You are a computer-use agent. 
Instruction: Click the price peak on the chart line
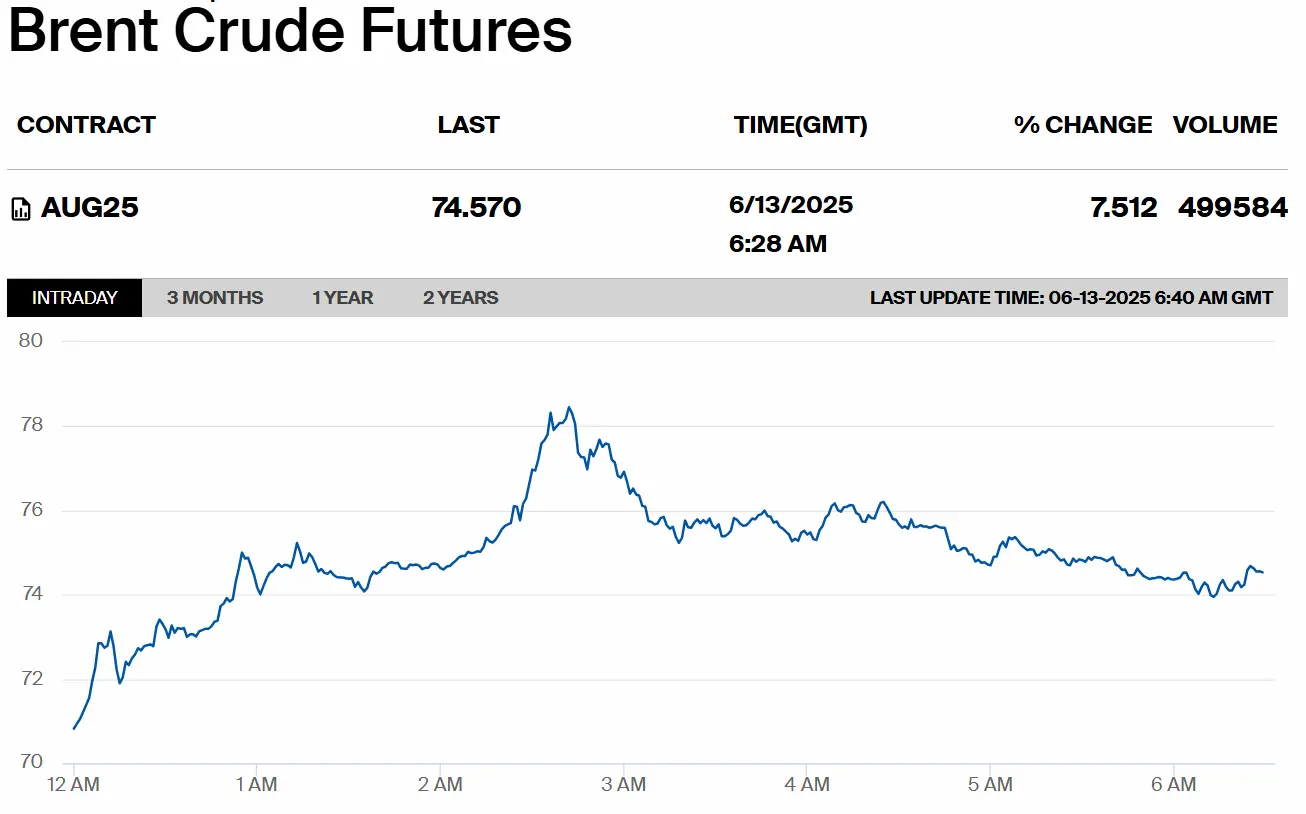click(x=568, y=407)
